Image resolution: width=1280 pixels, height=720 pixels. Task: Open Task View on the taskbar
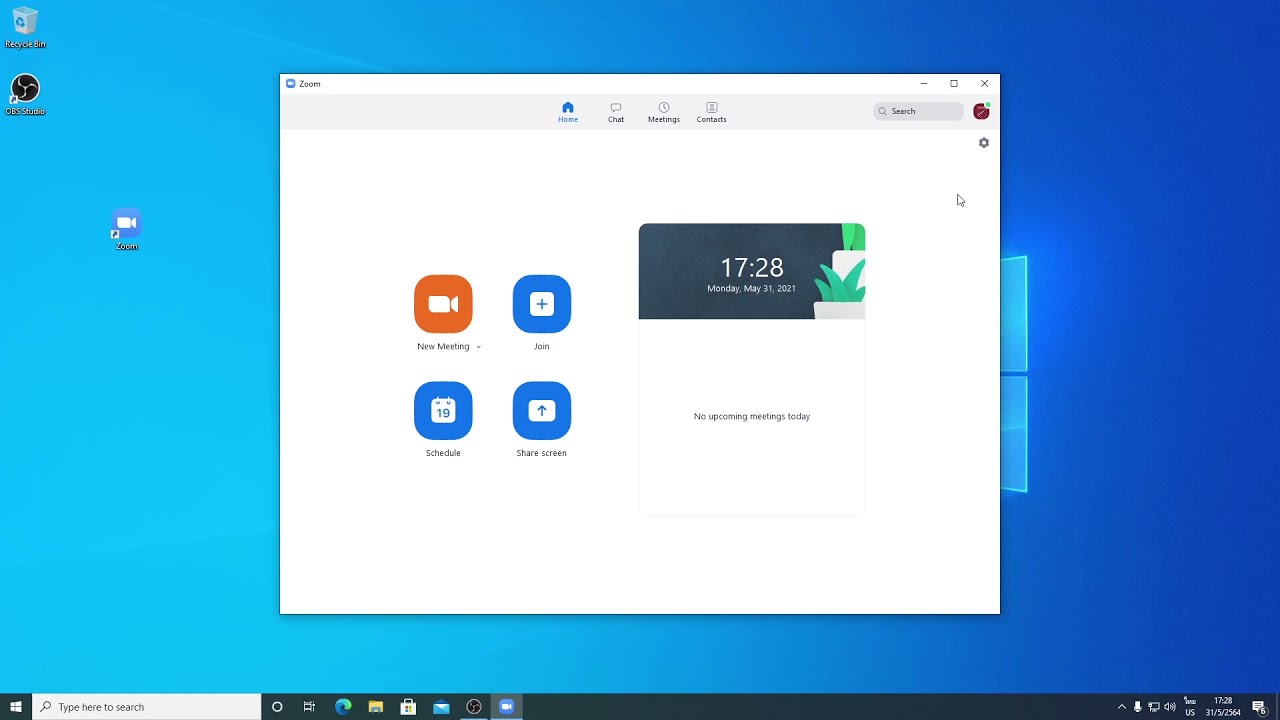(x=309, y=707)
